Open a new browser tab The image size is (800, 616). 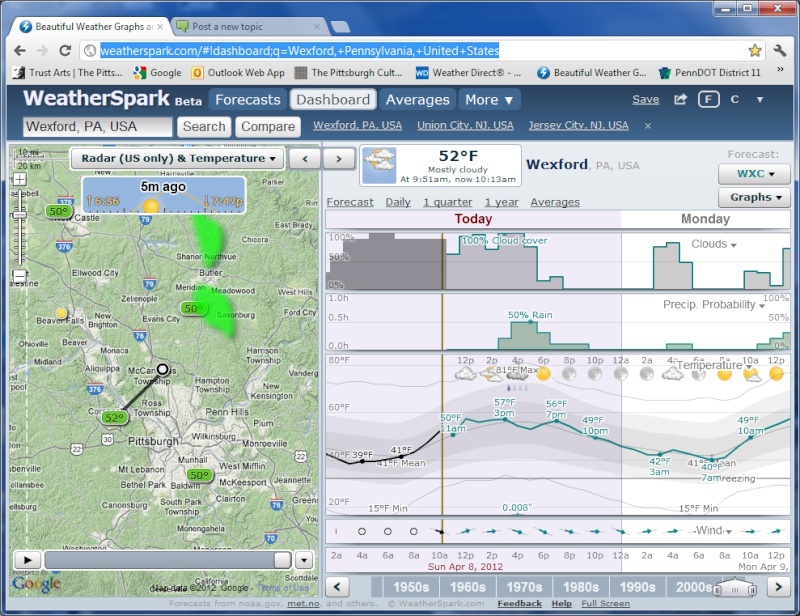[340, 27]
